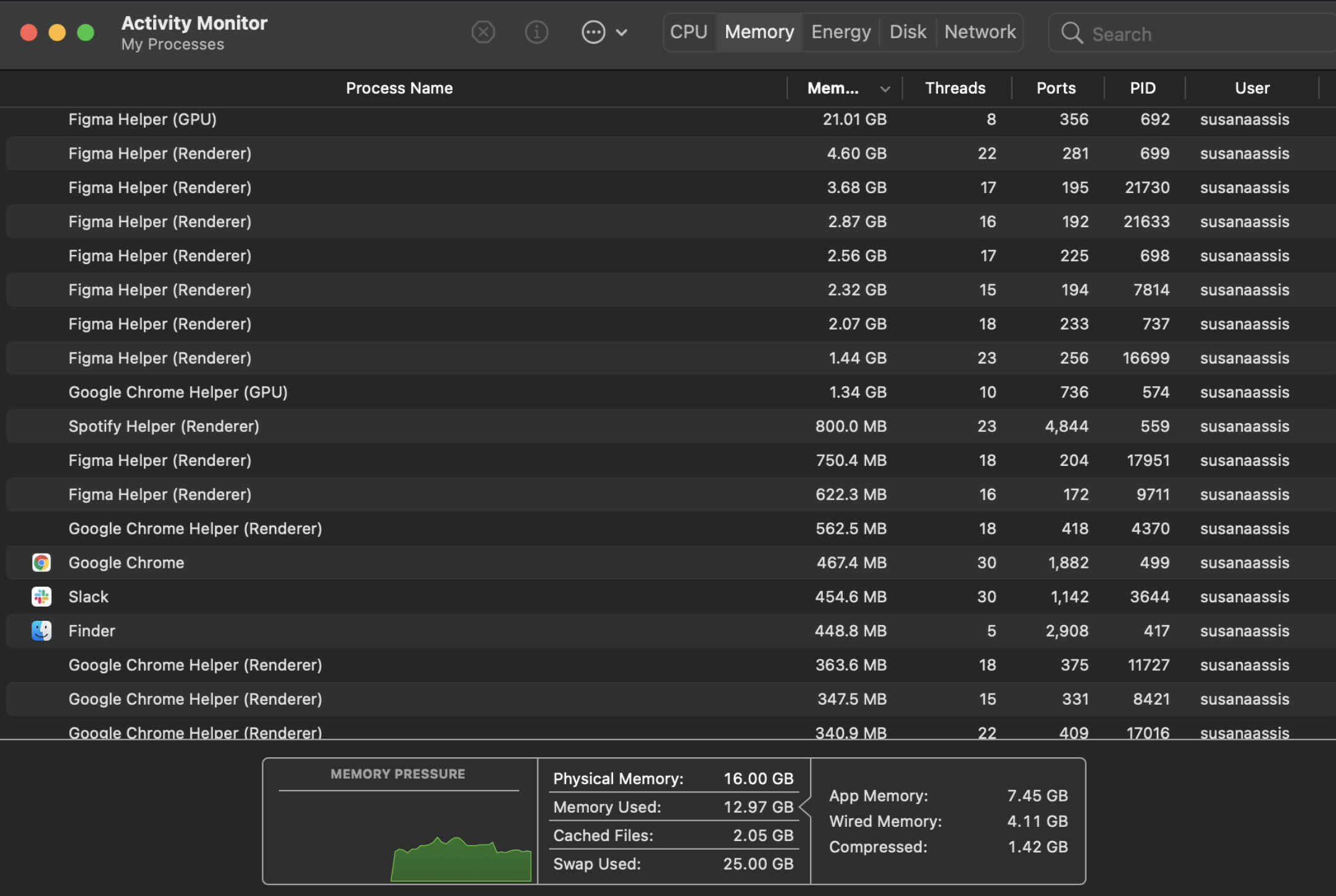The image size is (1336, 896).
Task: Sort by the Memory column header
Action: tap(833, 88)
